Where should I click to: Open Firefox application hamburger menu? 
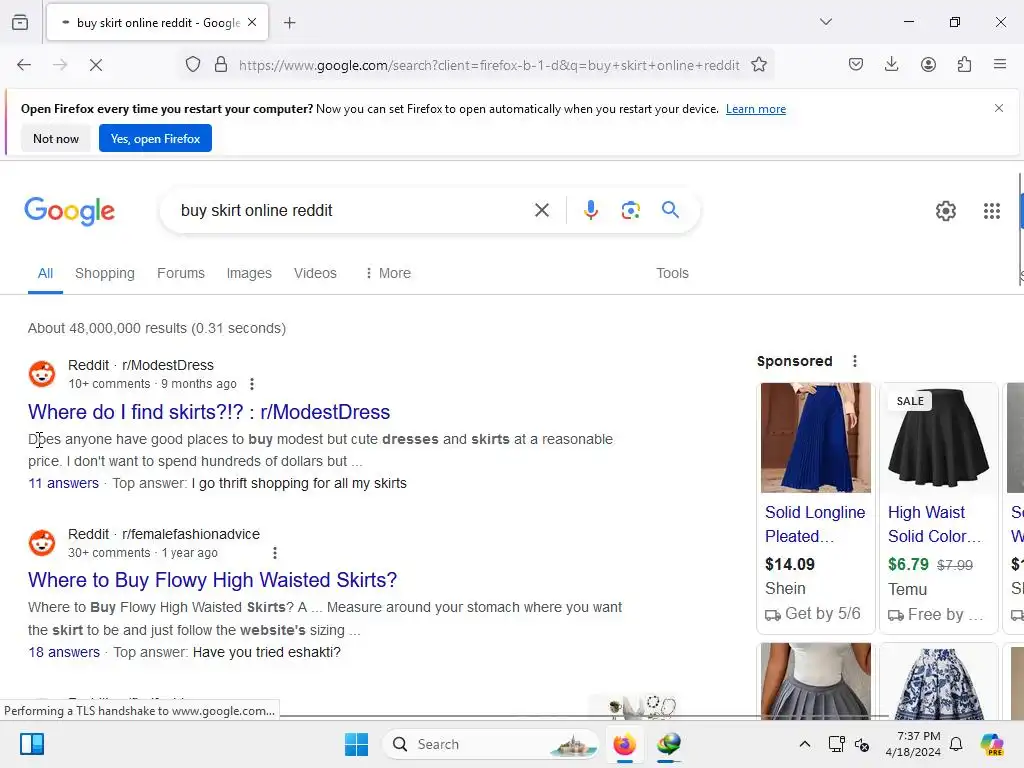point(1000,64)
